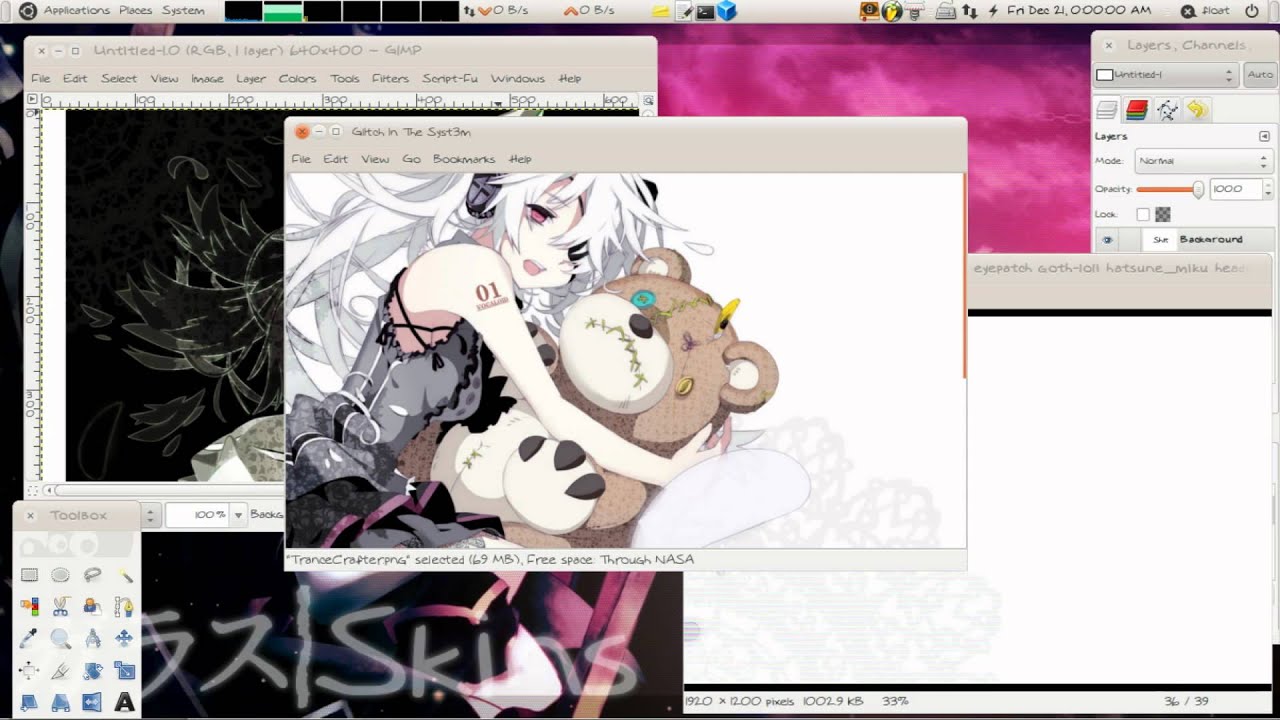This screenshot has width=1280, height=720.
Task: Toggle the link chain cell of Background layer
Action: click(x=1130, y=240)
